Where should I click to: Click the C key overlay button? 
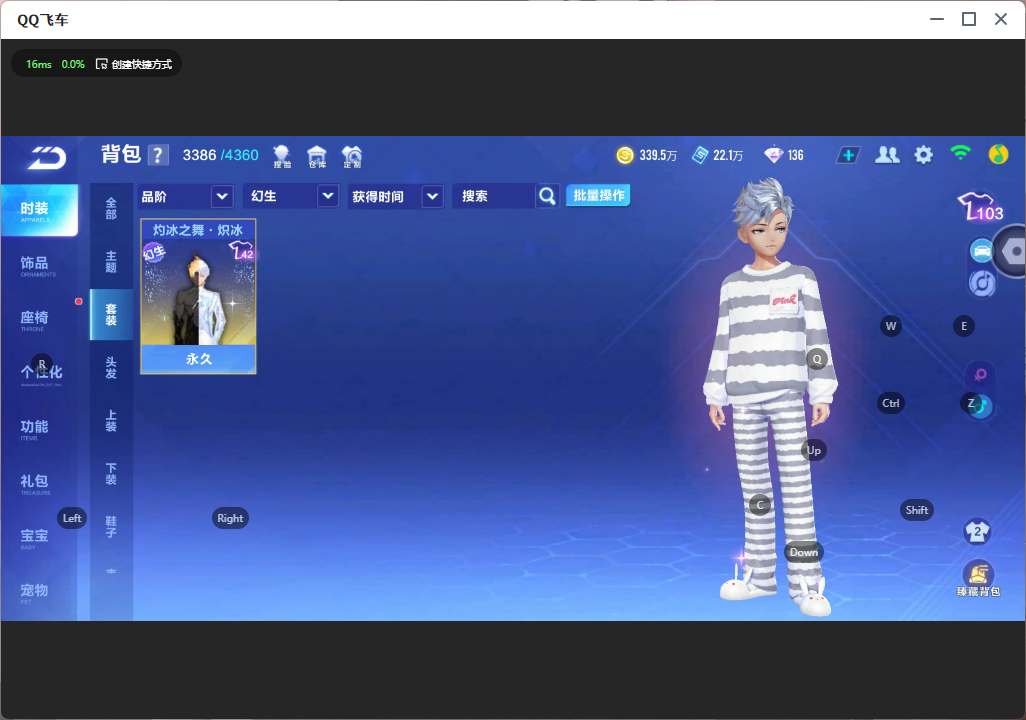pyautogui.click(x=760, y=505)
